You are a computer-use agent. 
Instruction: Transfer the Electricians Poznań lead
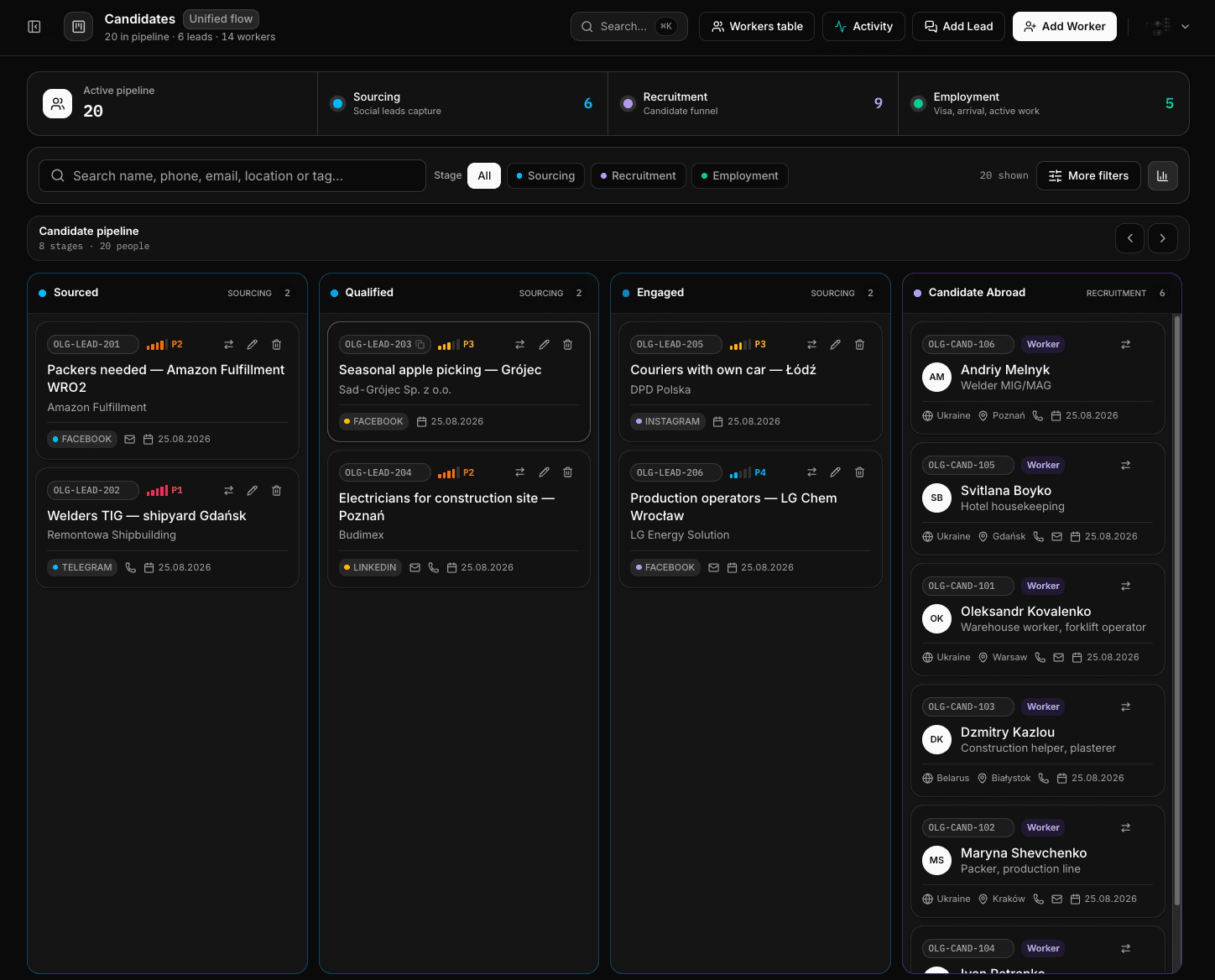click(x=520, y=472)
